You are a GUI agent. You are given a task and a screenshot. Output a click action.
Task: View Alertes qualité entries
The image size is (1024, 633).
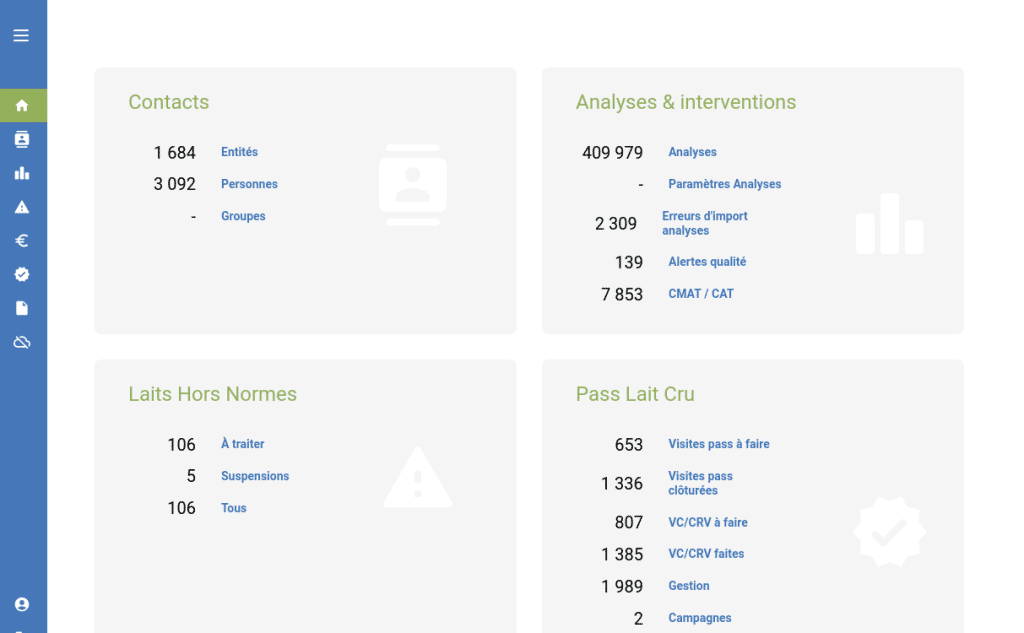[x=707, y=262]
